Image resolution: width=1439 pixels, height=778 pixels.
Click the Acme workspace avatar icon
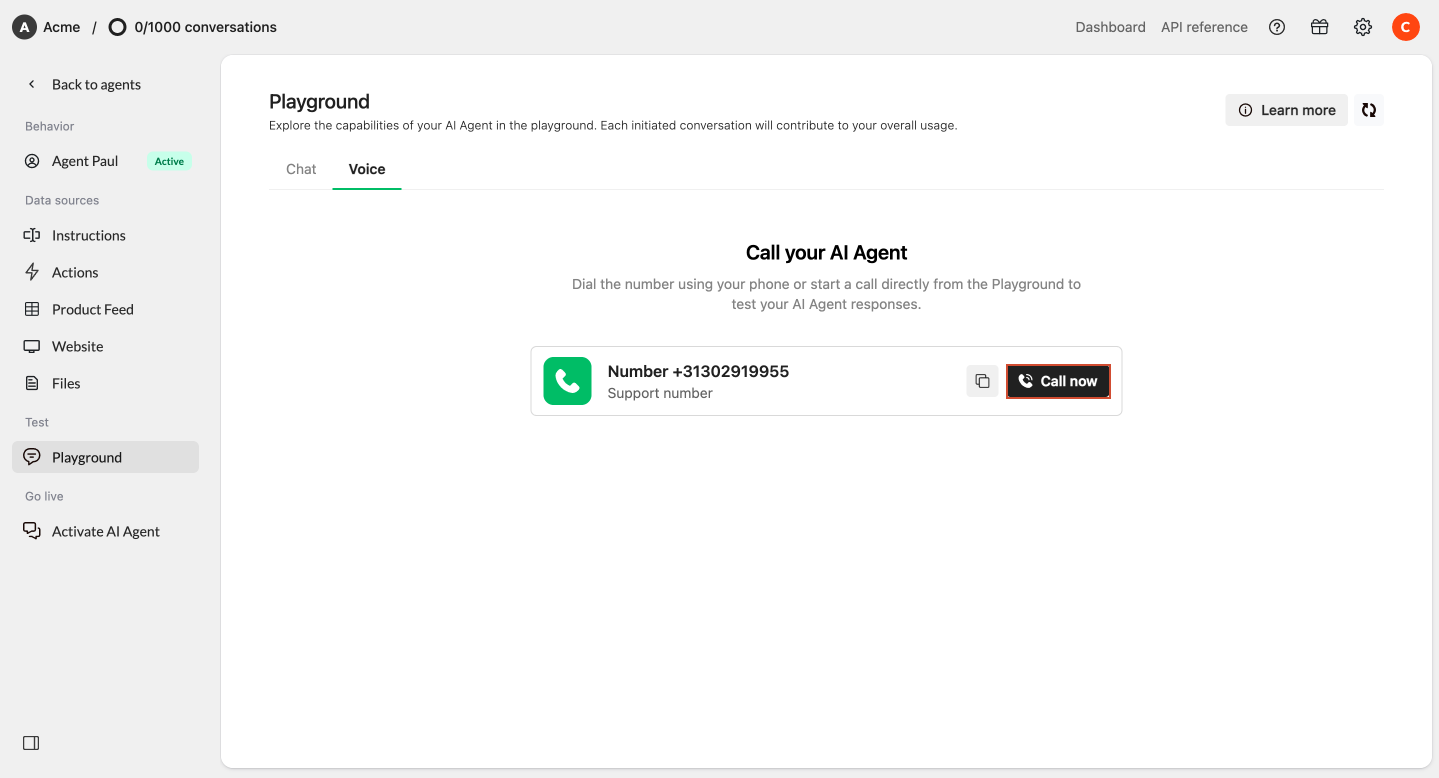point(24,27)
